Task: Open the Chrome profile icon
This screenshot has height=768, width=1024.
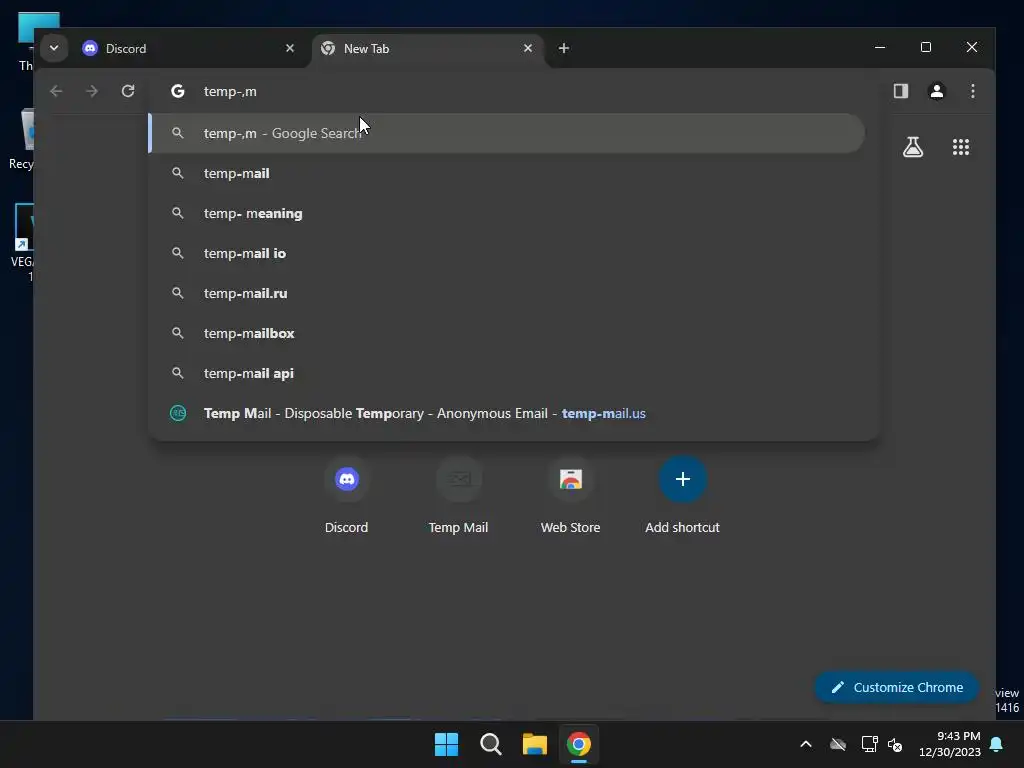Action: point(936,91)
